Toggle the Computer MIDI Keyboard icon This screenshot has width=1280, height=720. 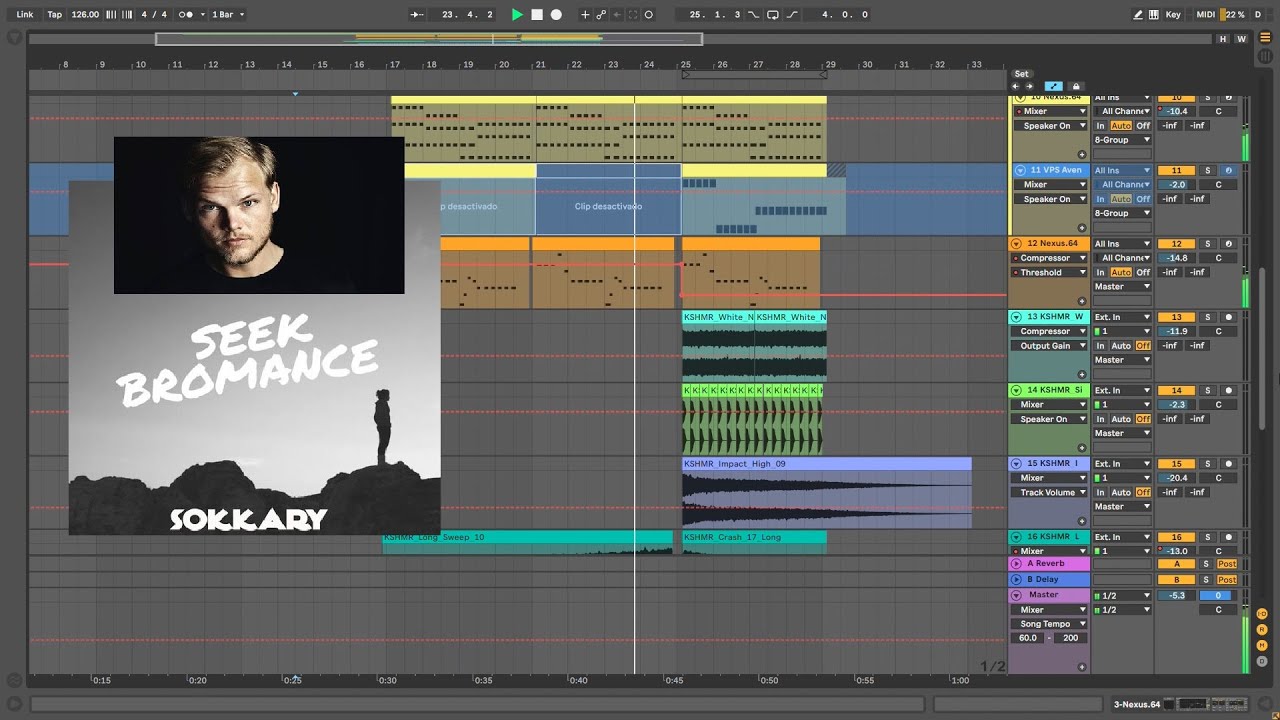[1152, 15]
